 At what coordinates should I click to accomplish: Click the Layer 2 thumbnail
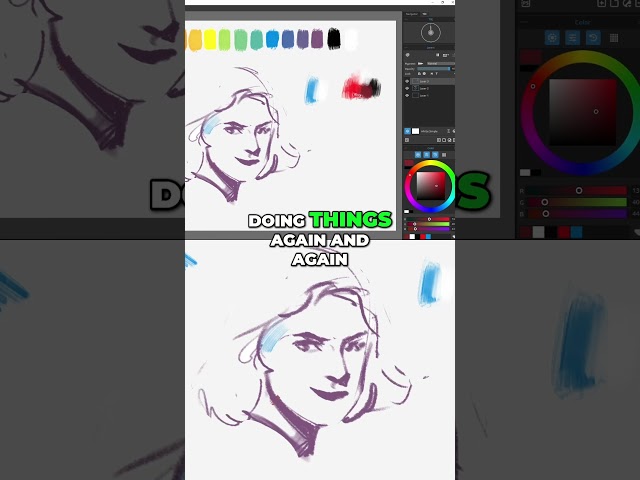[416, 88]
